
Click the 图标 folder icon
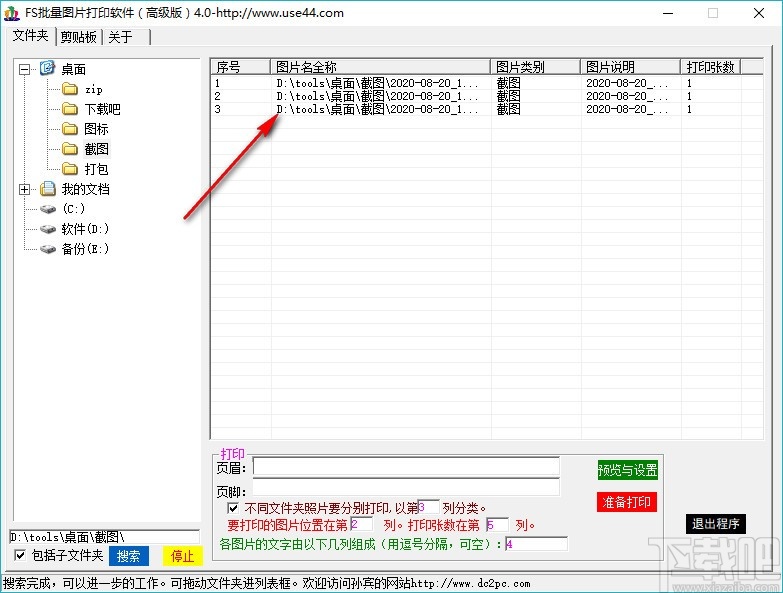point(70,129)
